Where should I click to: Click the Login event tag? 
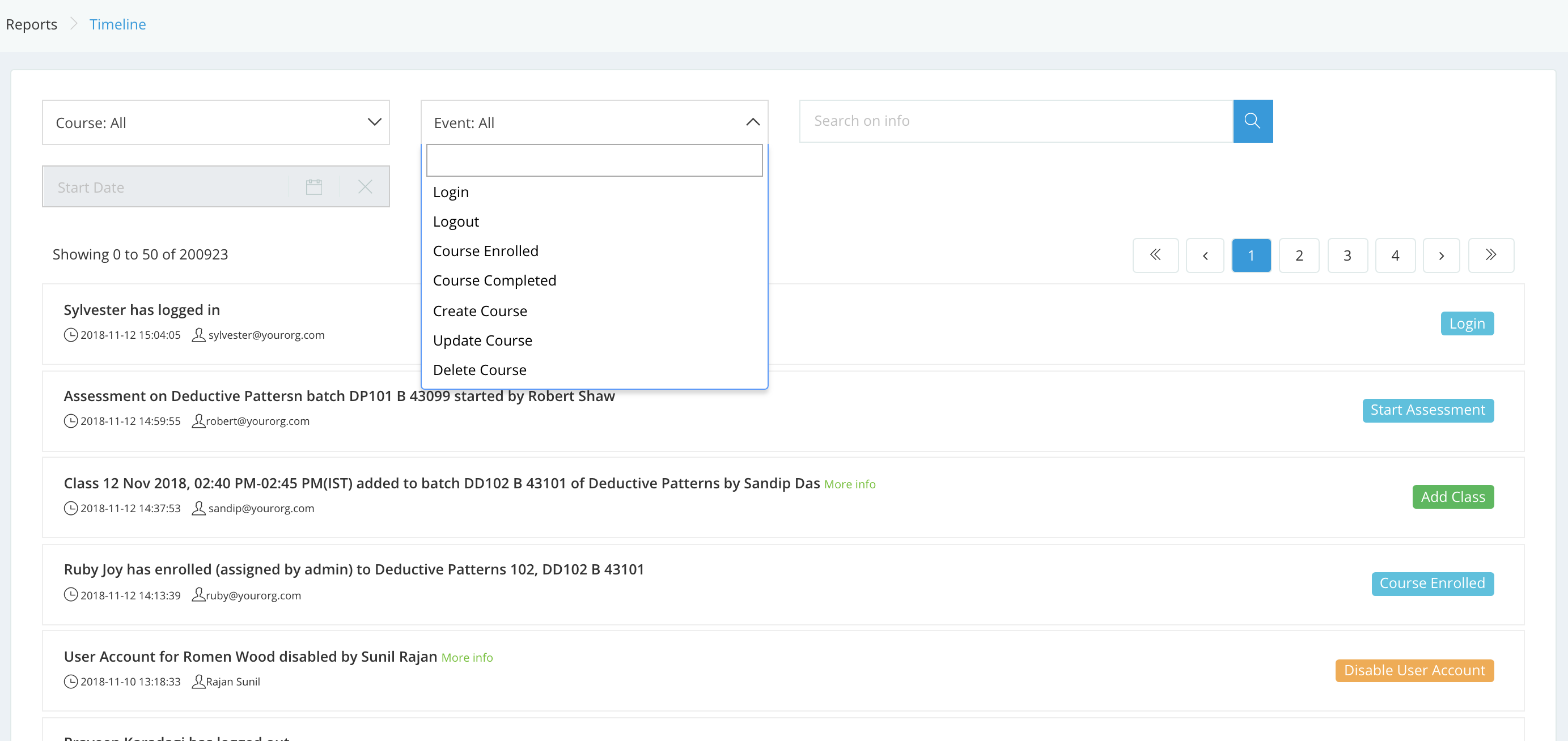point(1467,323)
